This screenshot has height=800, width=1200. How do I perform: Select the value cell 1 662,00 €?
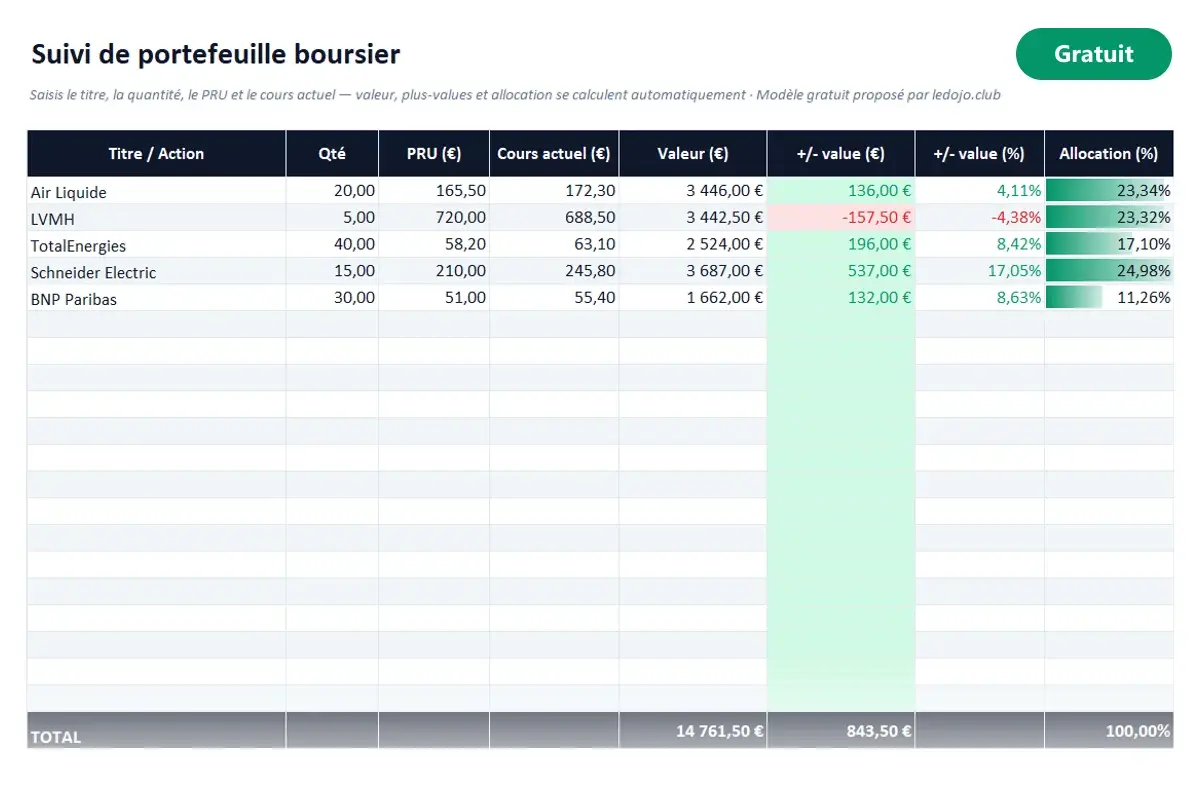[693, 298]
